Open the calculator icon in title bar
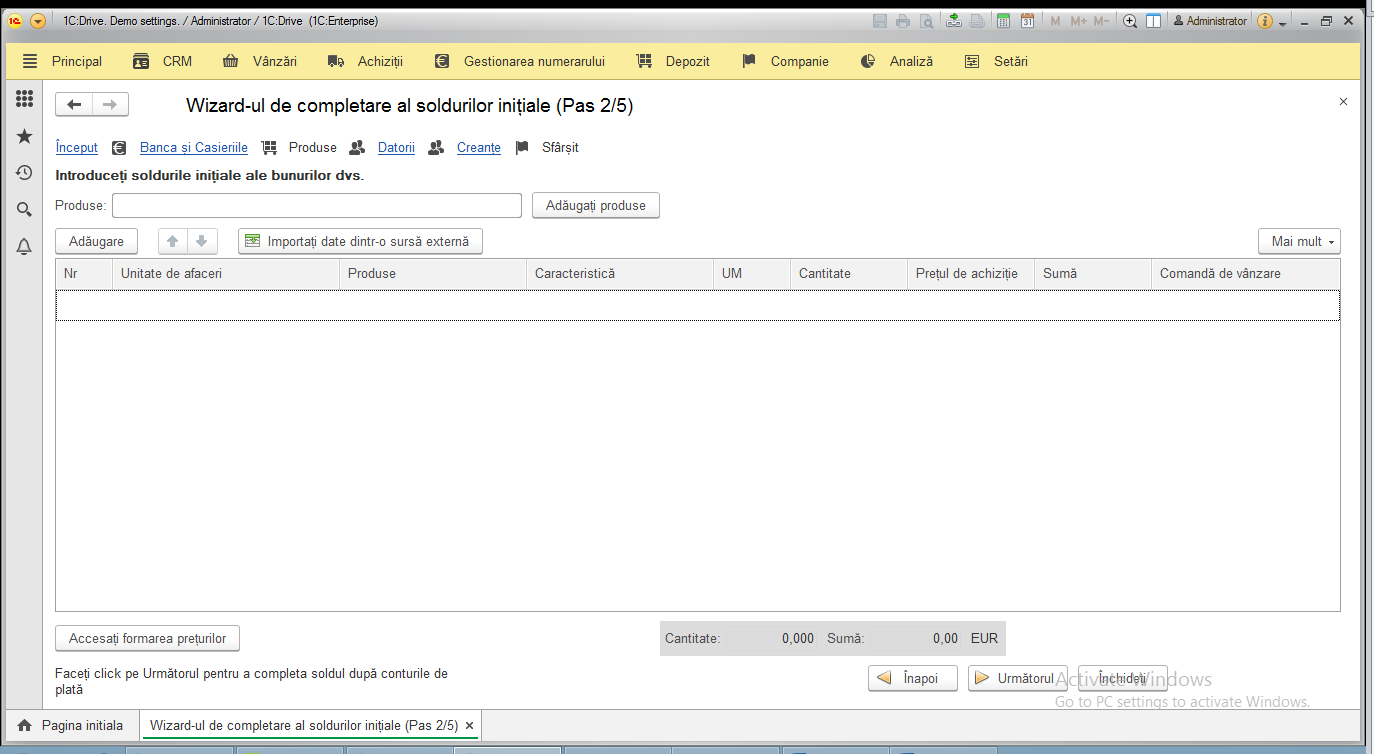 (x=1003, y=21)
